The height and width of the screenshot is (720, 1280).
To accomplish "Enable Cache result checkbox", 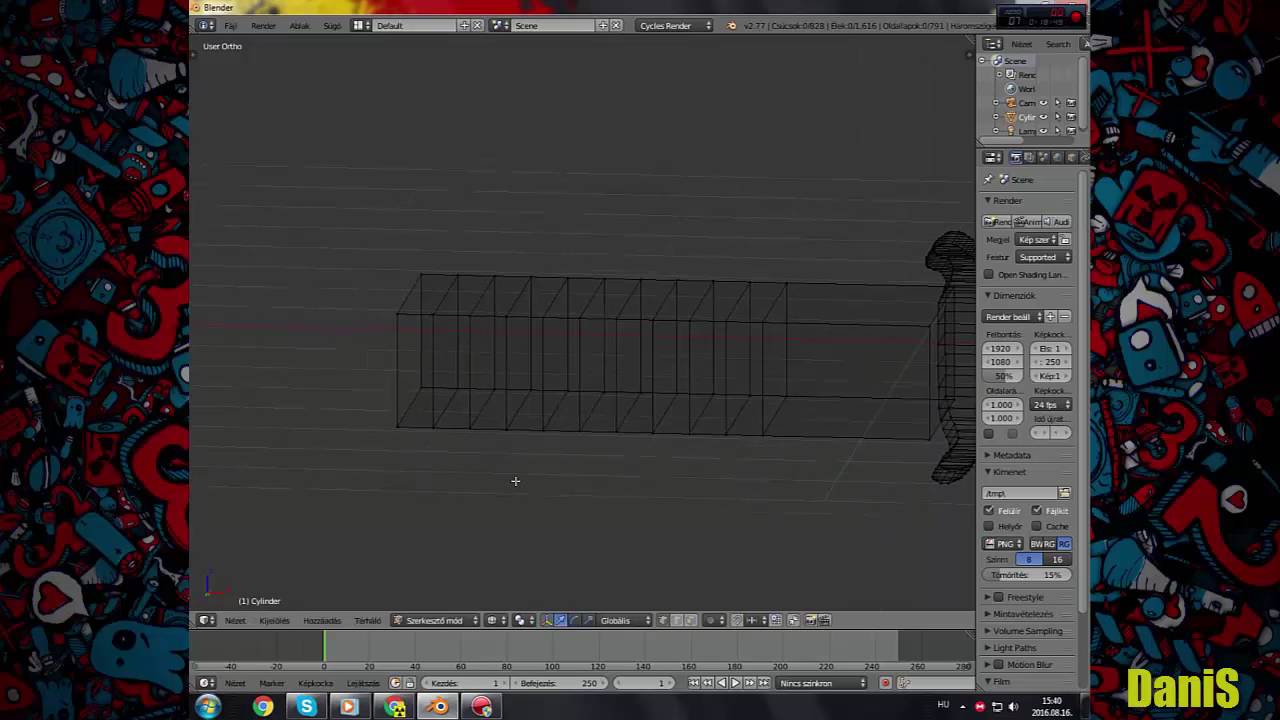I will pyautogui.click(x=1037, y=527).
